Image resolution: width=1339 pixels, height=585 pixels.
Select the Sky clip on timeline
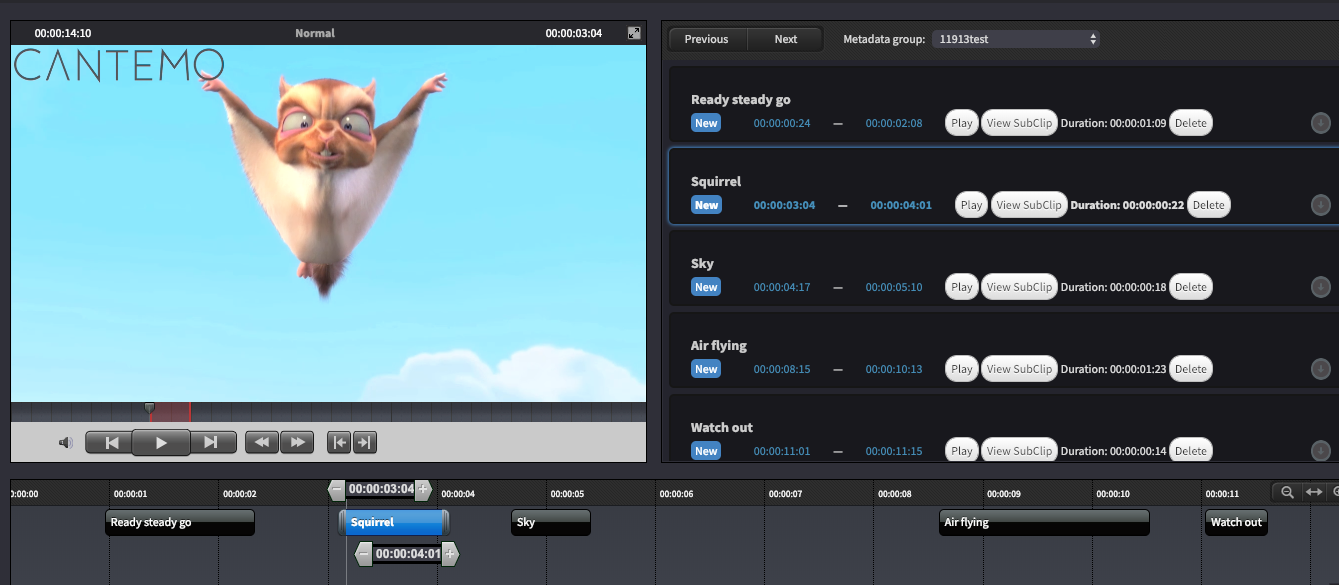[x=551, y=523]
